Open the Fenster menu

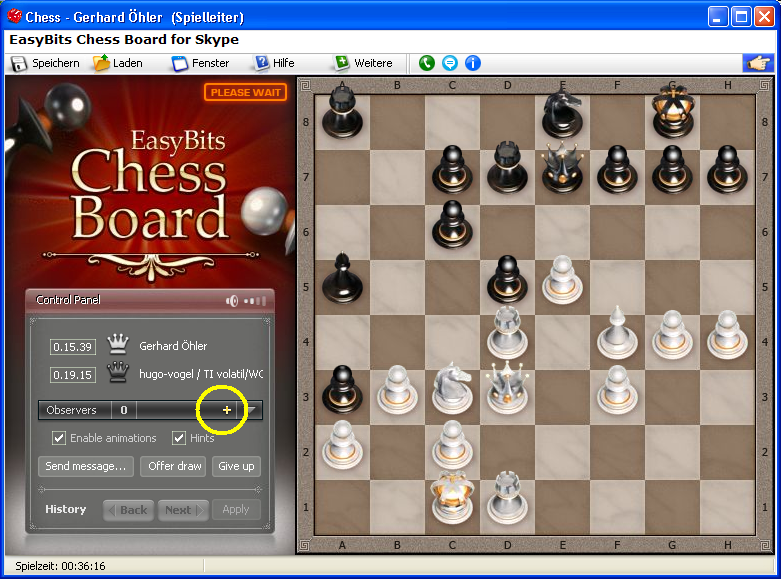tap(200, 63)
